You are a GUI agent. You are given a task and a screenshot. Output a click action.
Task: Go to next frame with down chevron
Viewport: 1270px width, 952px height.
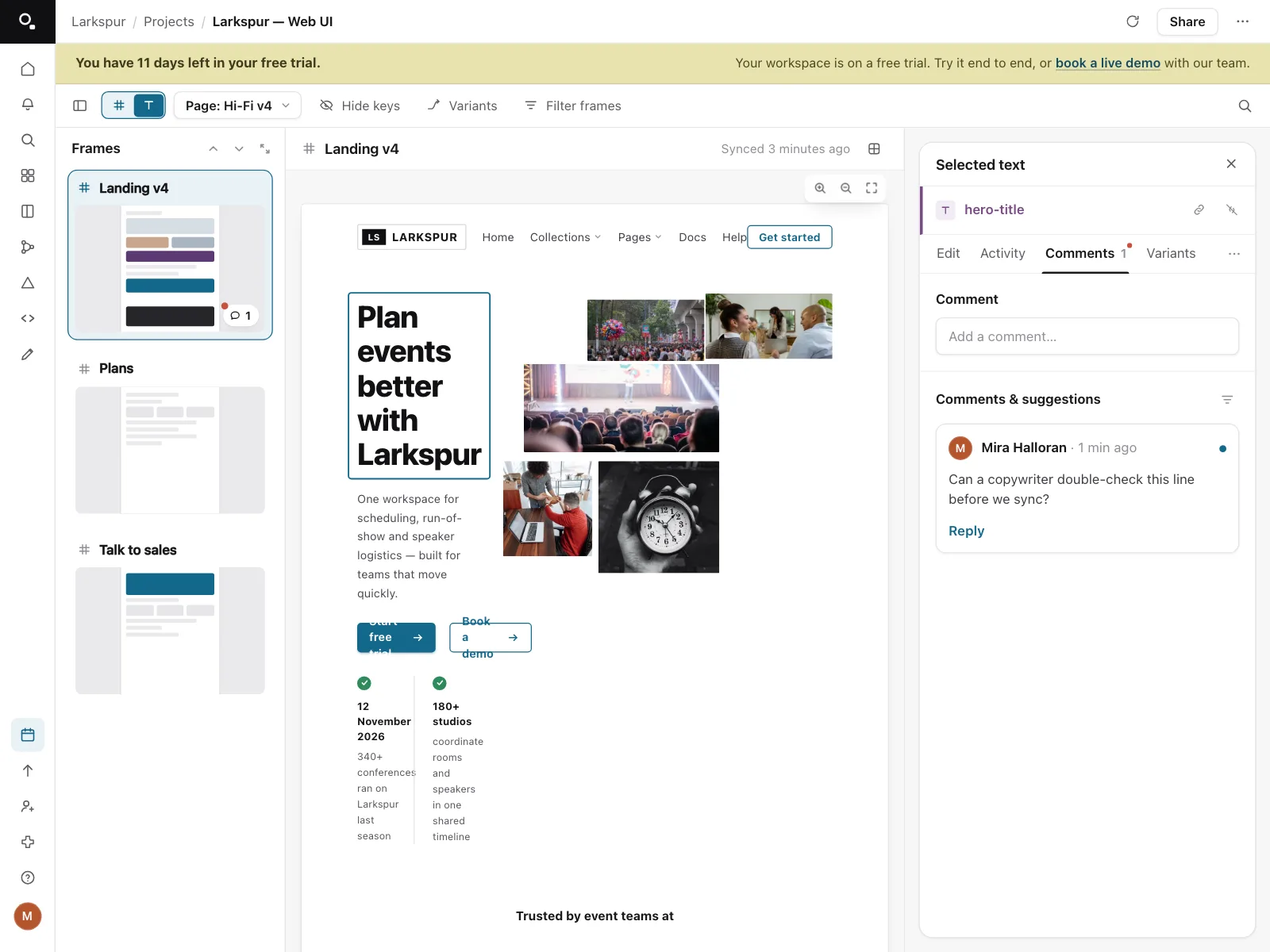pyautogui.click(x=239, y=148)
